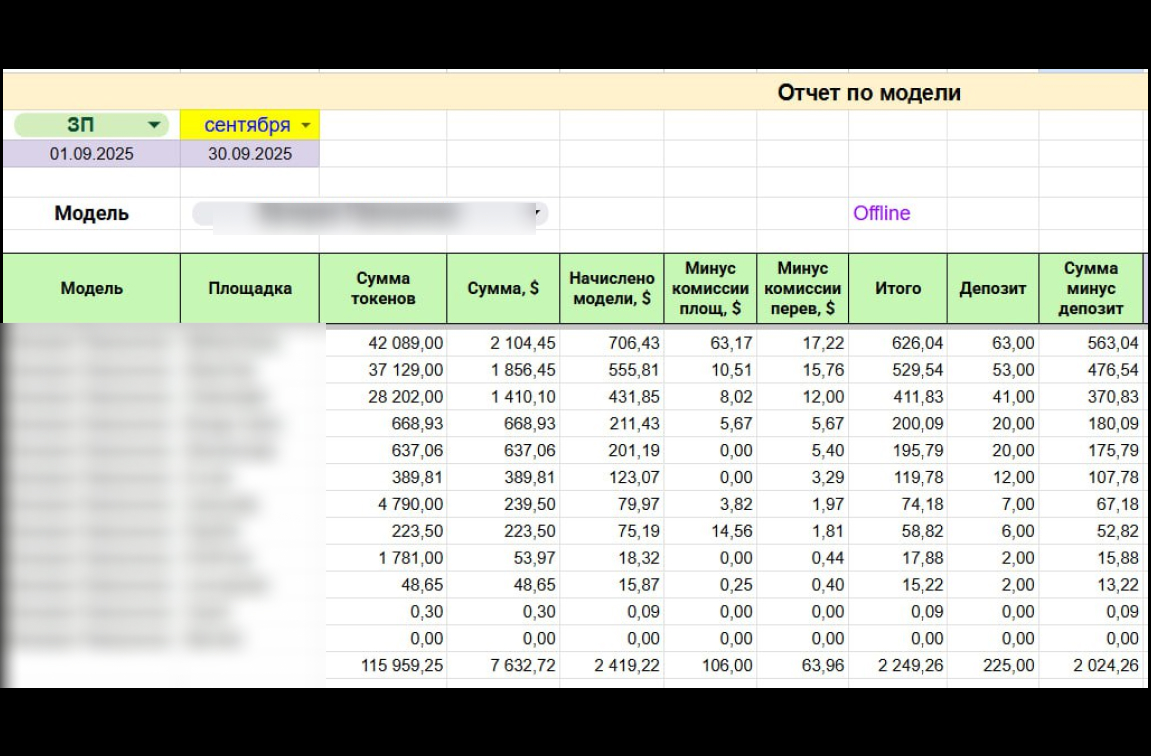
Task: Select the Минус комиссии перев, $ header
Action: [x=802, y=288]
